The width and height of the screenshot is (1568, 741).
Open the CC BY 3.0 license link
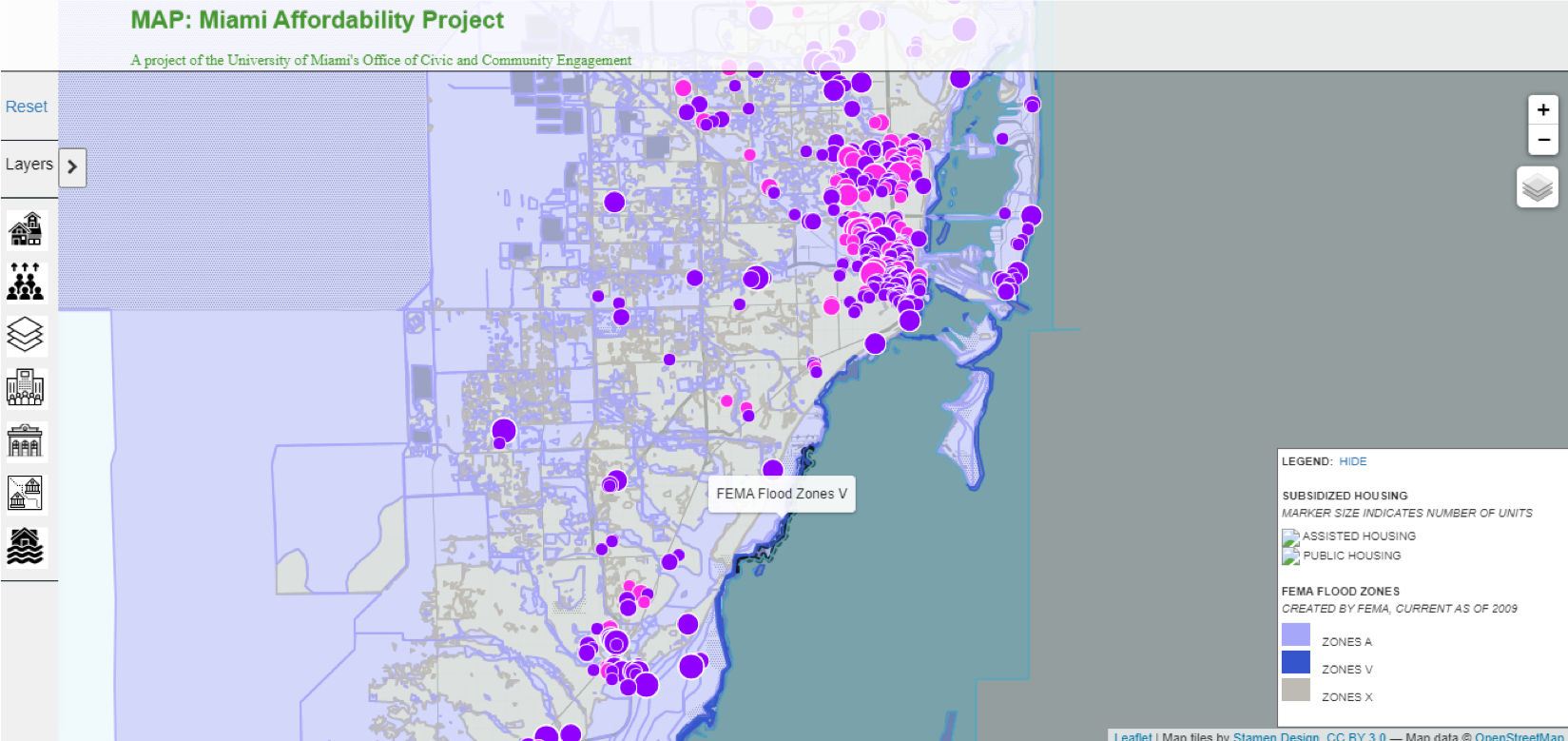coord(1356,736)
